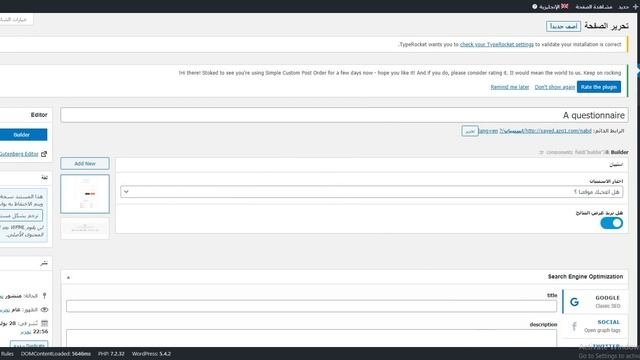Open the Gutenberg Editor link
640x360 pixels.
click(19, 154)
